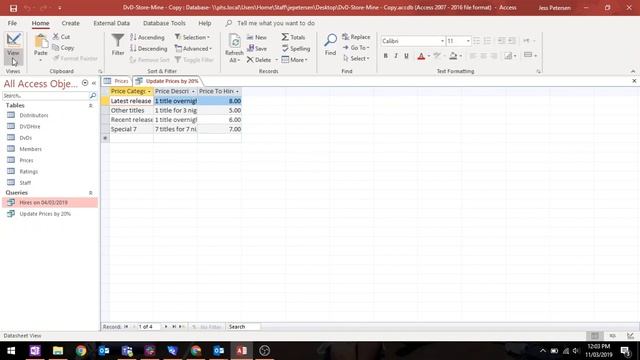Click the font color button
The height and width of the screenshot is (360, 640).
tap(421, 56)
